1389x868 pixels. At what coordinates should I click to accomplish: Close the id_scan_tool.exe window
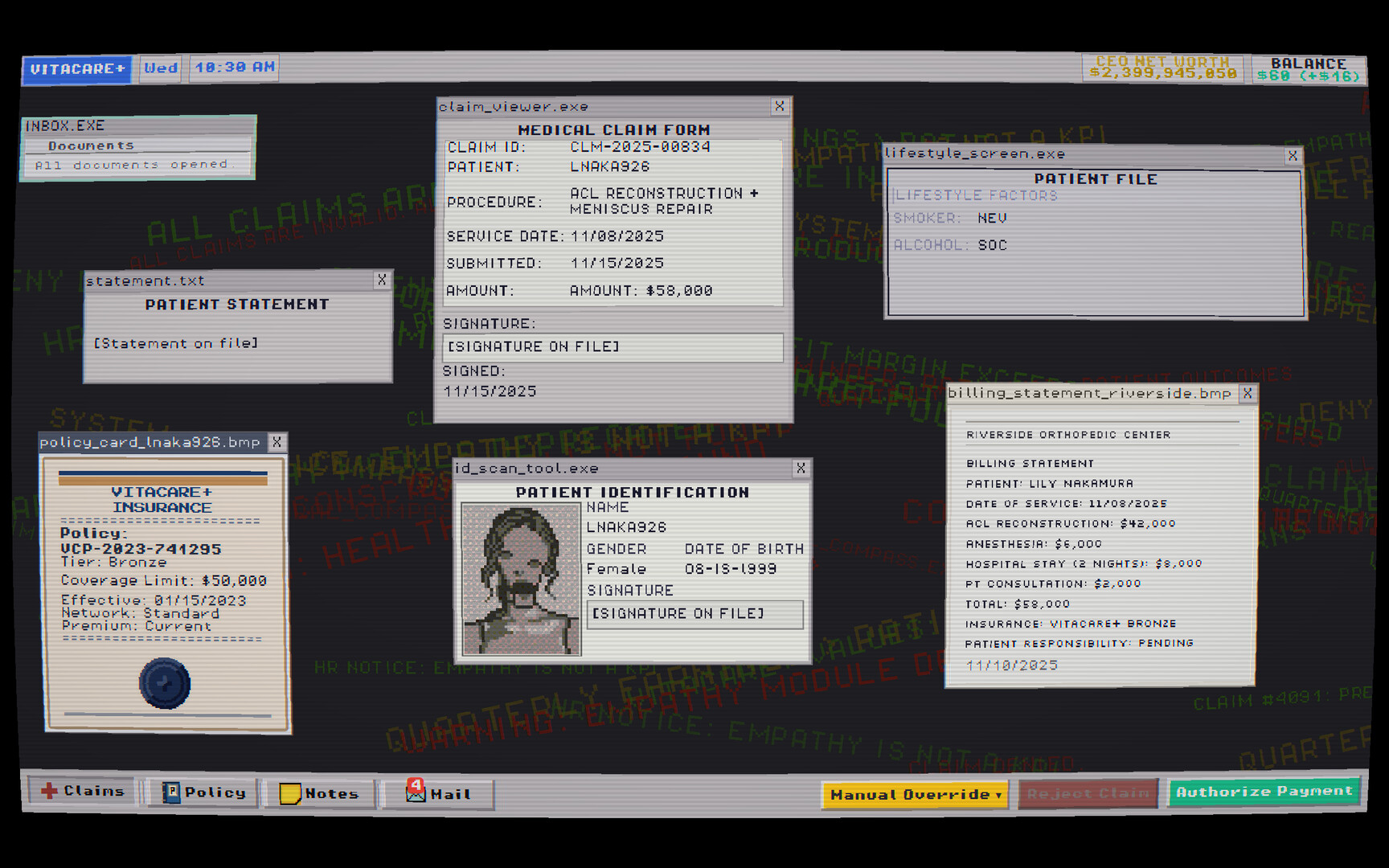[x=801, y=468]
